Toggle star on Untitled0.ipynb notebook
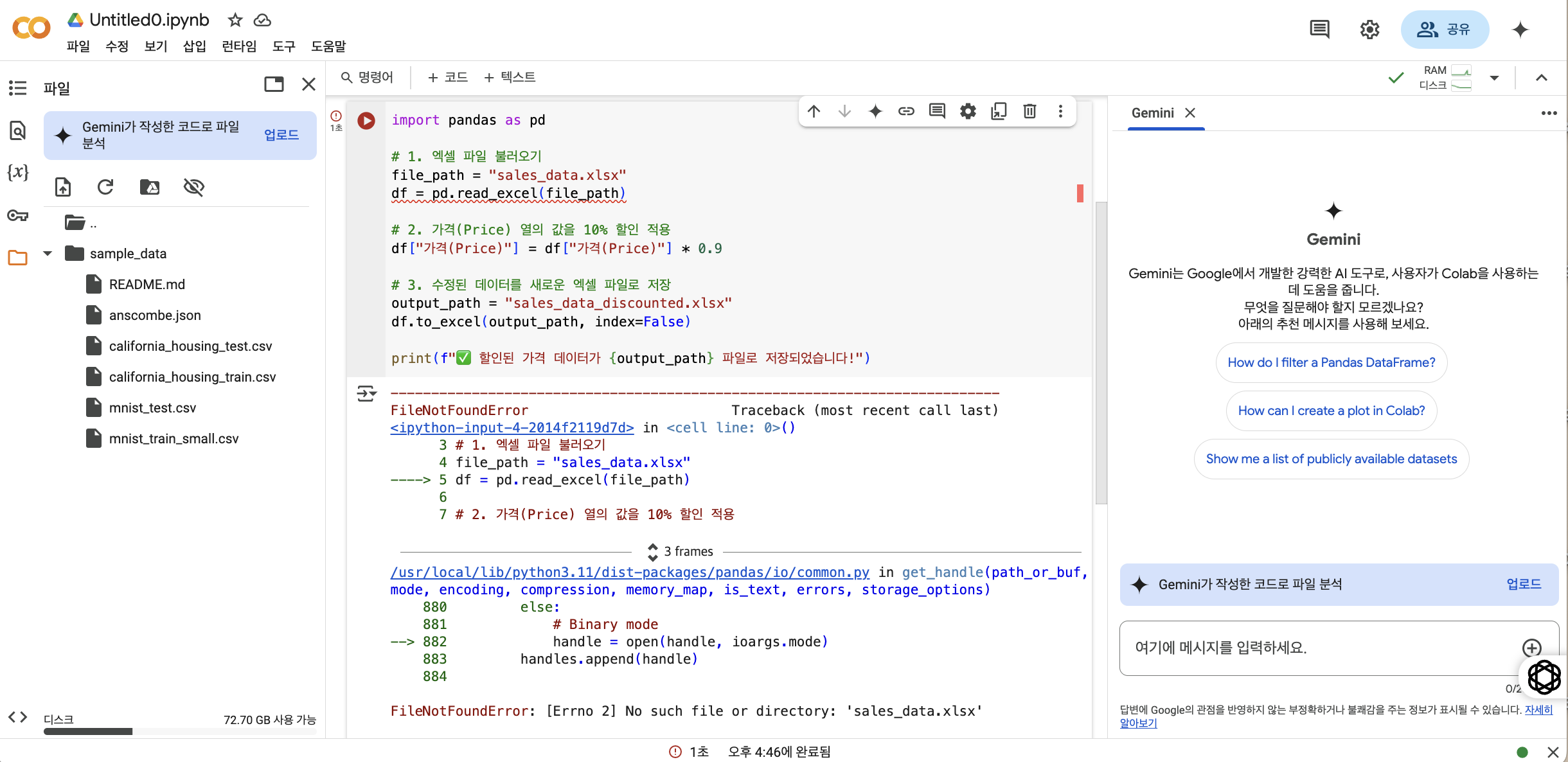Screen dimensions: 1568x762 (x=235, y=20)
